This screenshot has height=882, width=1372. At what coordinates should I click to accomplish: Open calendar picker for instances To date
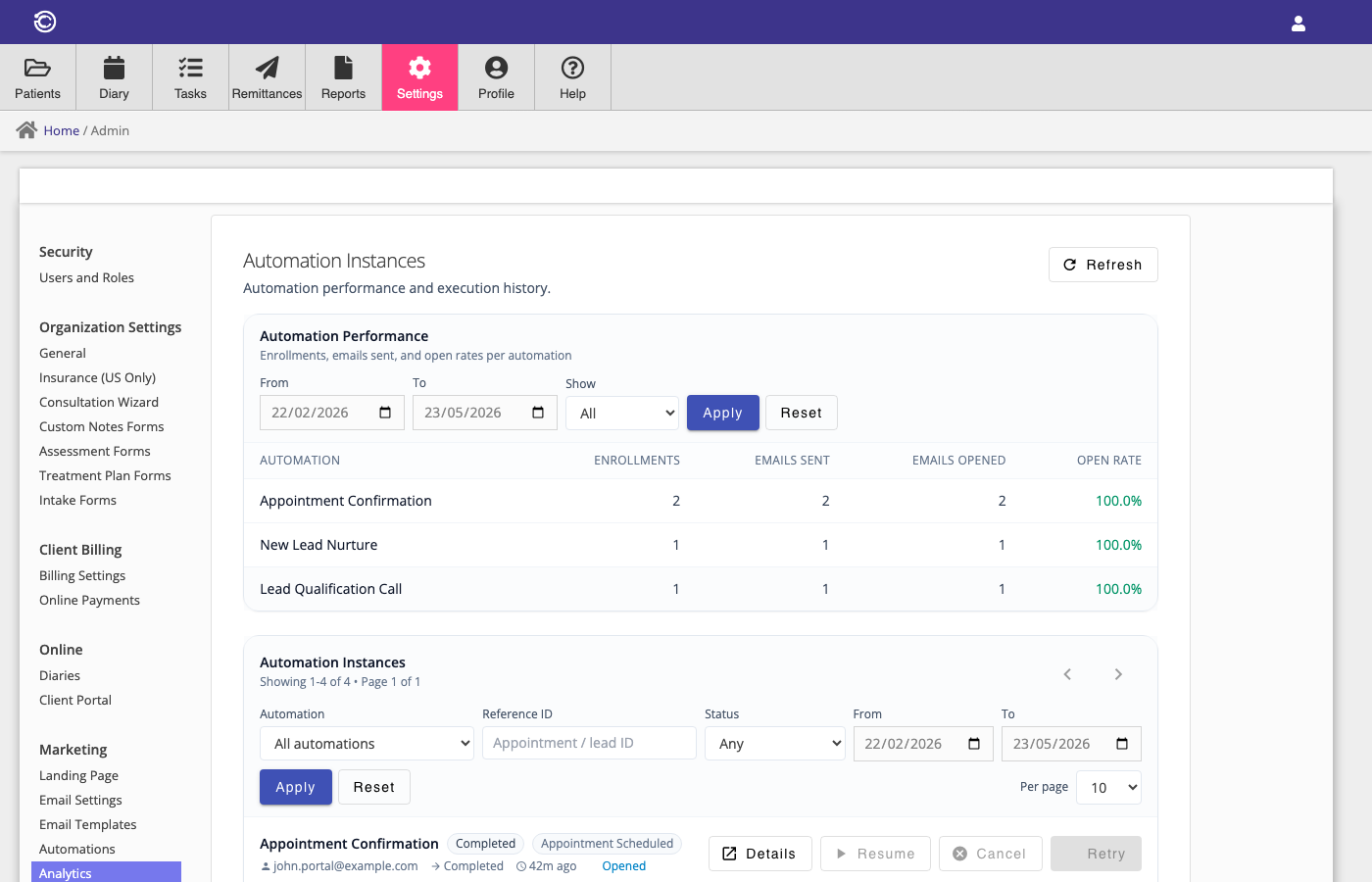pyautogui.click(x=1122, y=744)
